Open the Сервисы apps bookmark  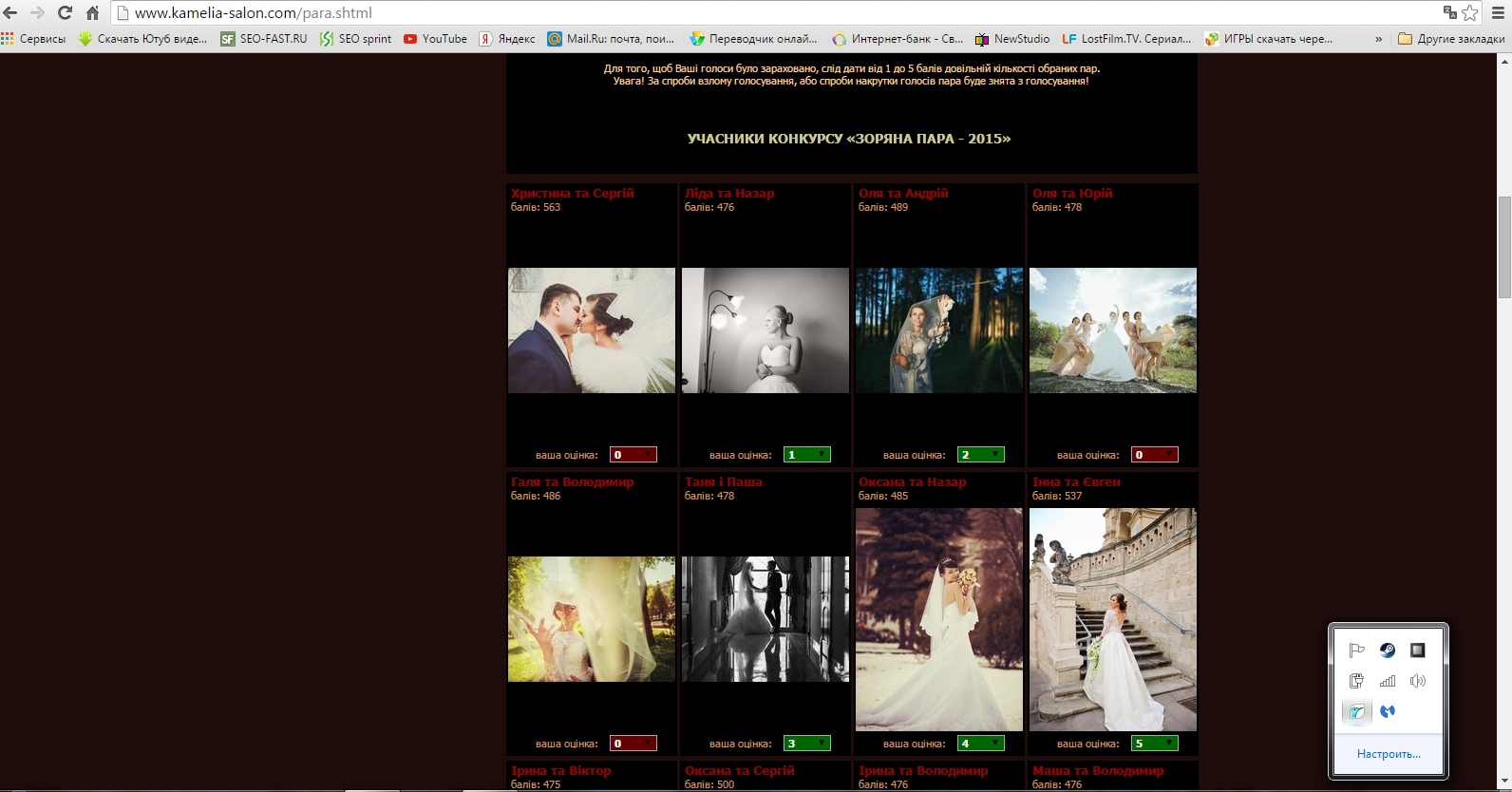coord(34,39)
